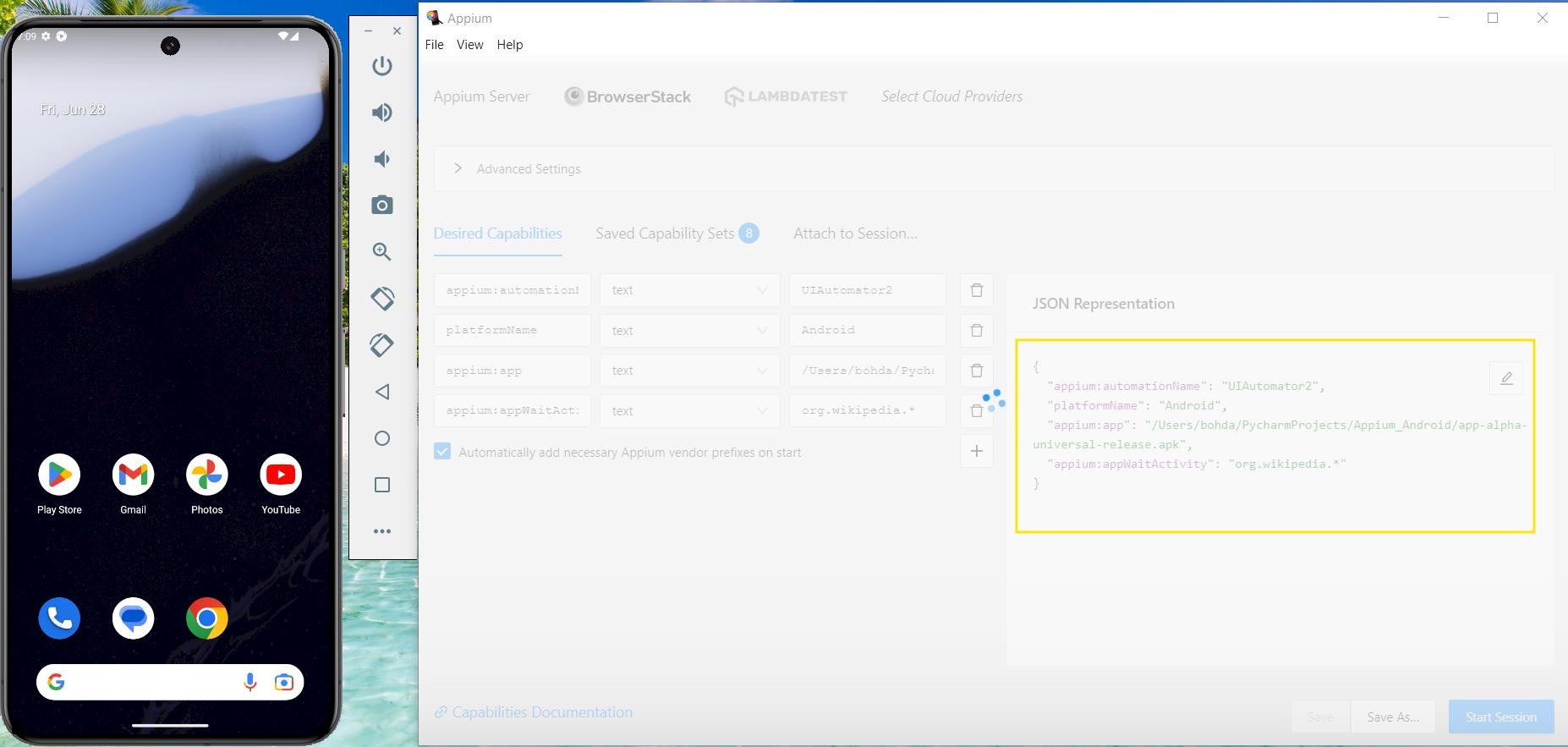Open the Capabilities Documentation link
Viewport: 1568px width, 747px height.
click(534, 712)
